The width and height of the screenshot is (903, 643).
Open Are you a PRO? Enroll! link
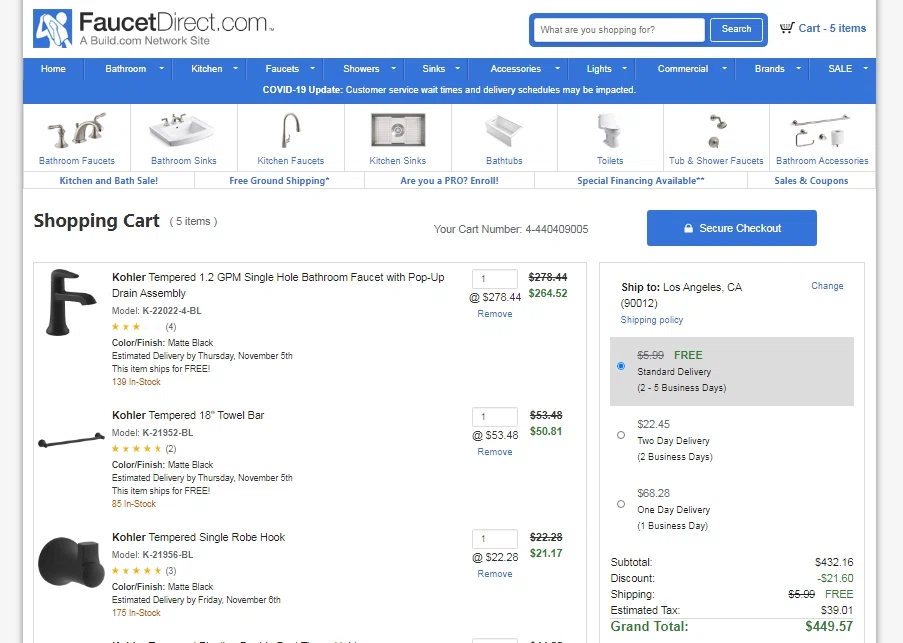point(449,181)
